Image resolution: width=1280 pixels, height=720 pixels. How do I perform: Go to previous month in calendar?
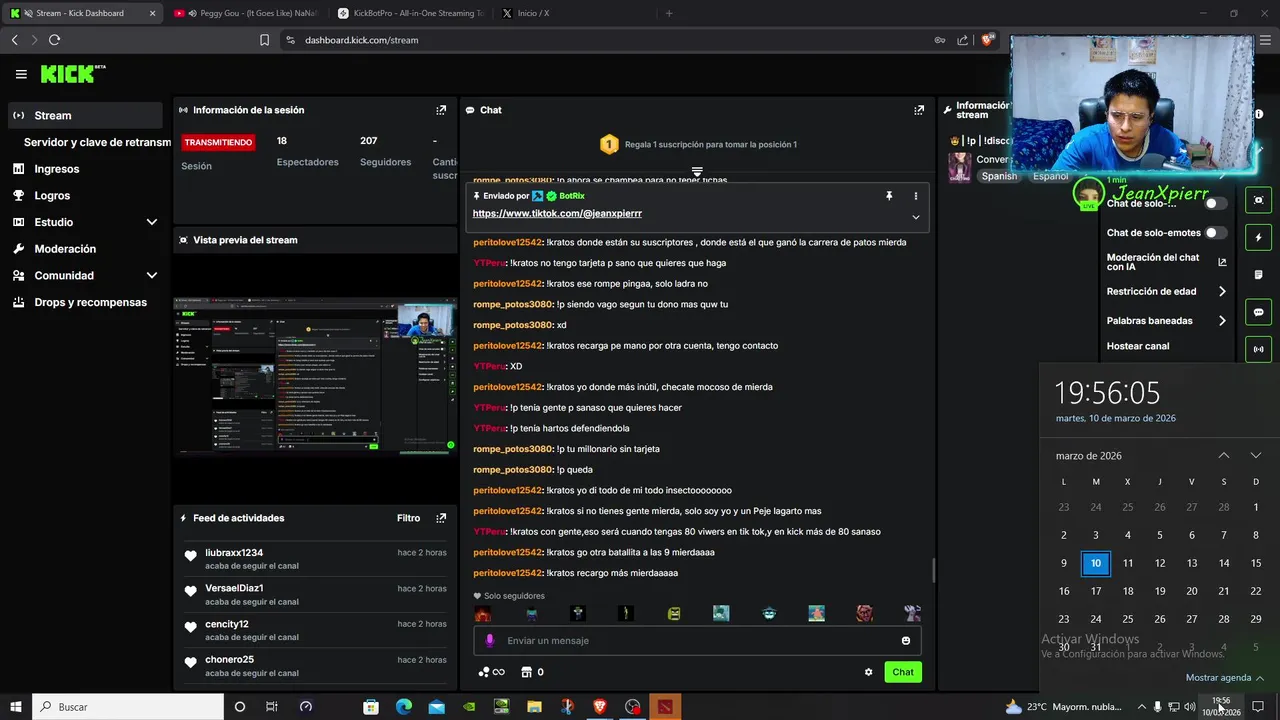coord(1223,456)
